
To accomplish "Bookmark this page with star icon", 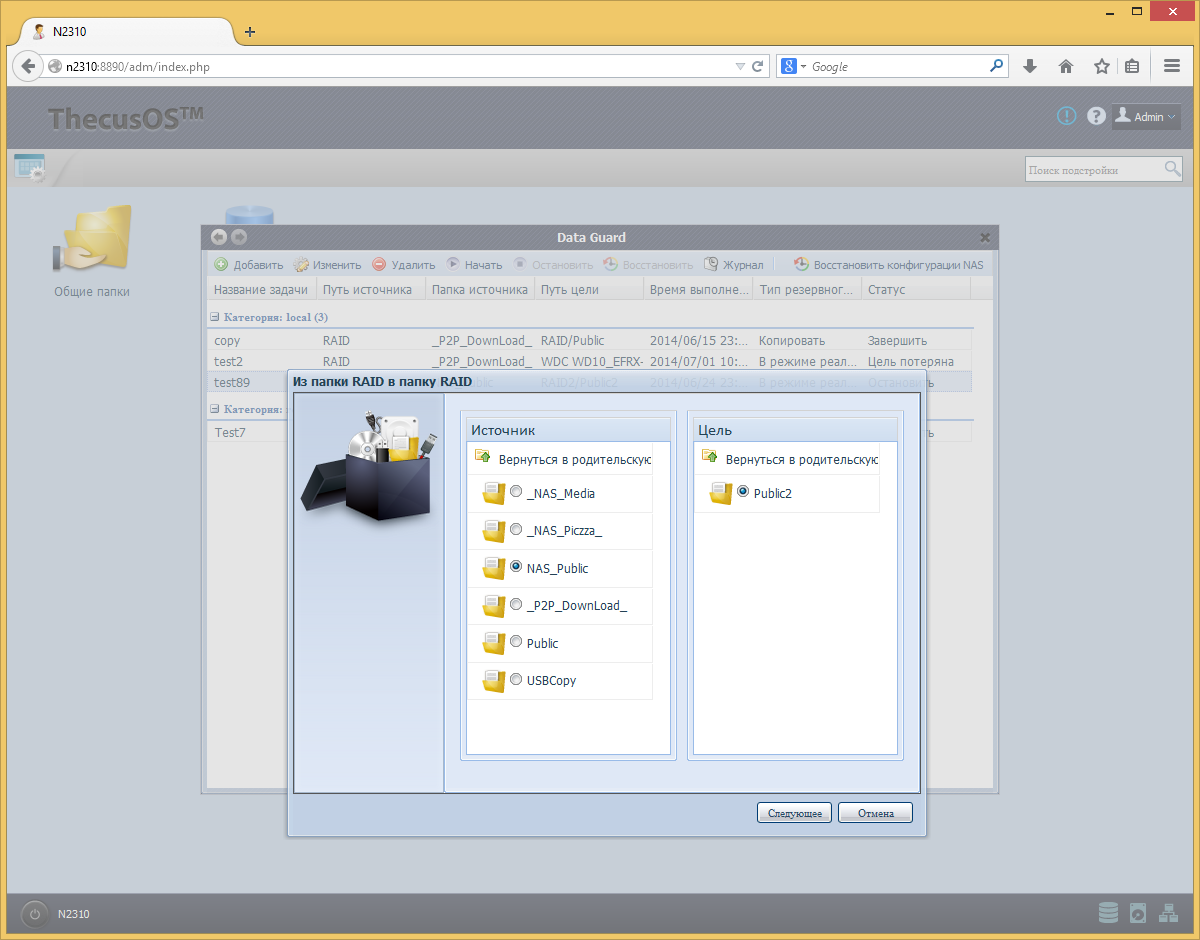I will click(1102, 66).
